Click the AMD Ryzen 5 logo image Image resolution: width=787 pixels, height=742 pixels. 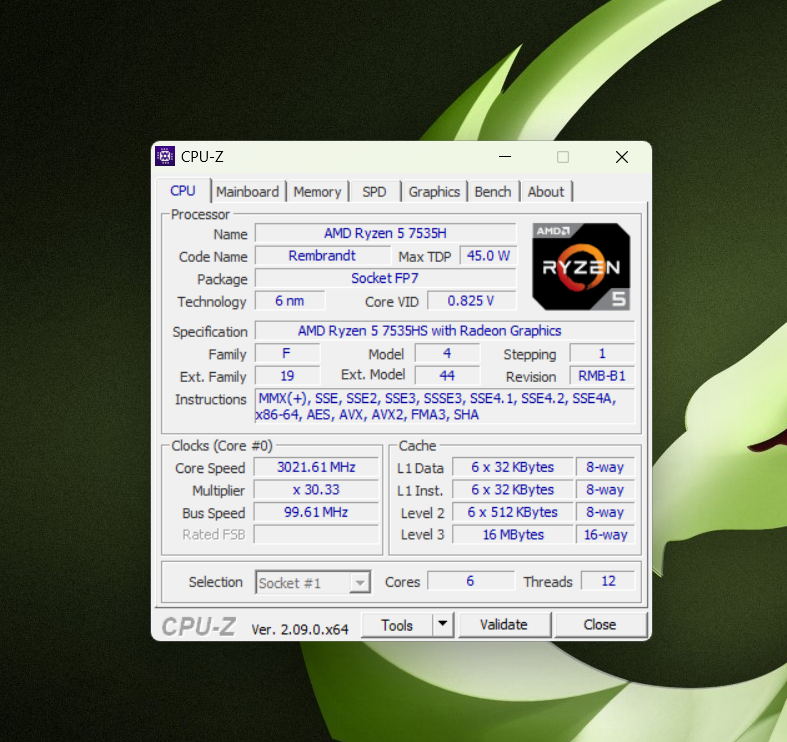pos(581,267)
